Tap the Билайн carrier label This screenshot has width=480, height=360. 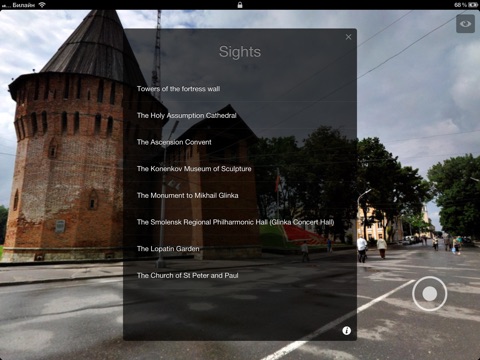[23, 5]
